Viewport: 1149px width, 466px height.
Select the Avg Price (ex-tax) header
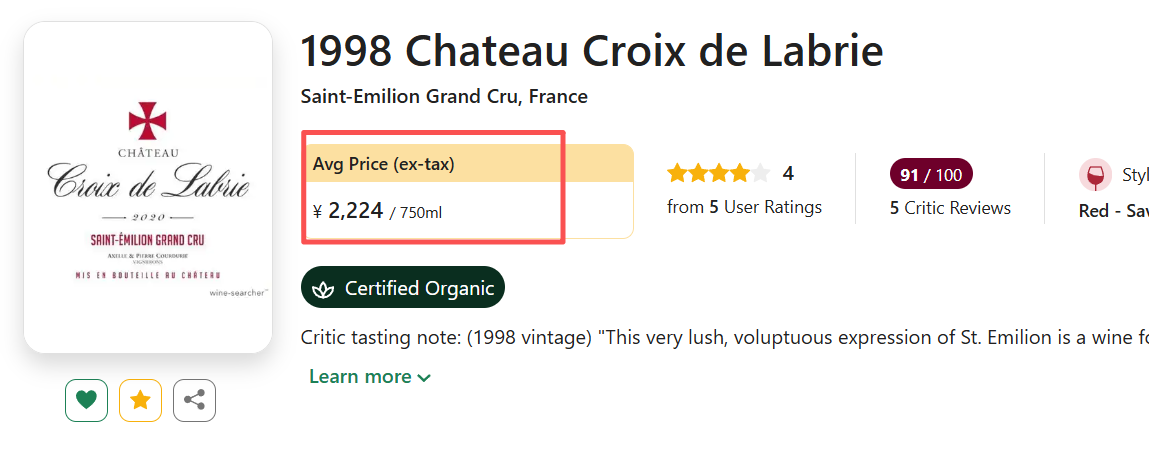point(384,164)
